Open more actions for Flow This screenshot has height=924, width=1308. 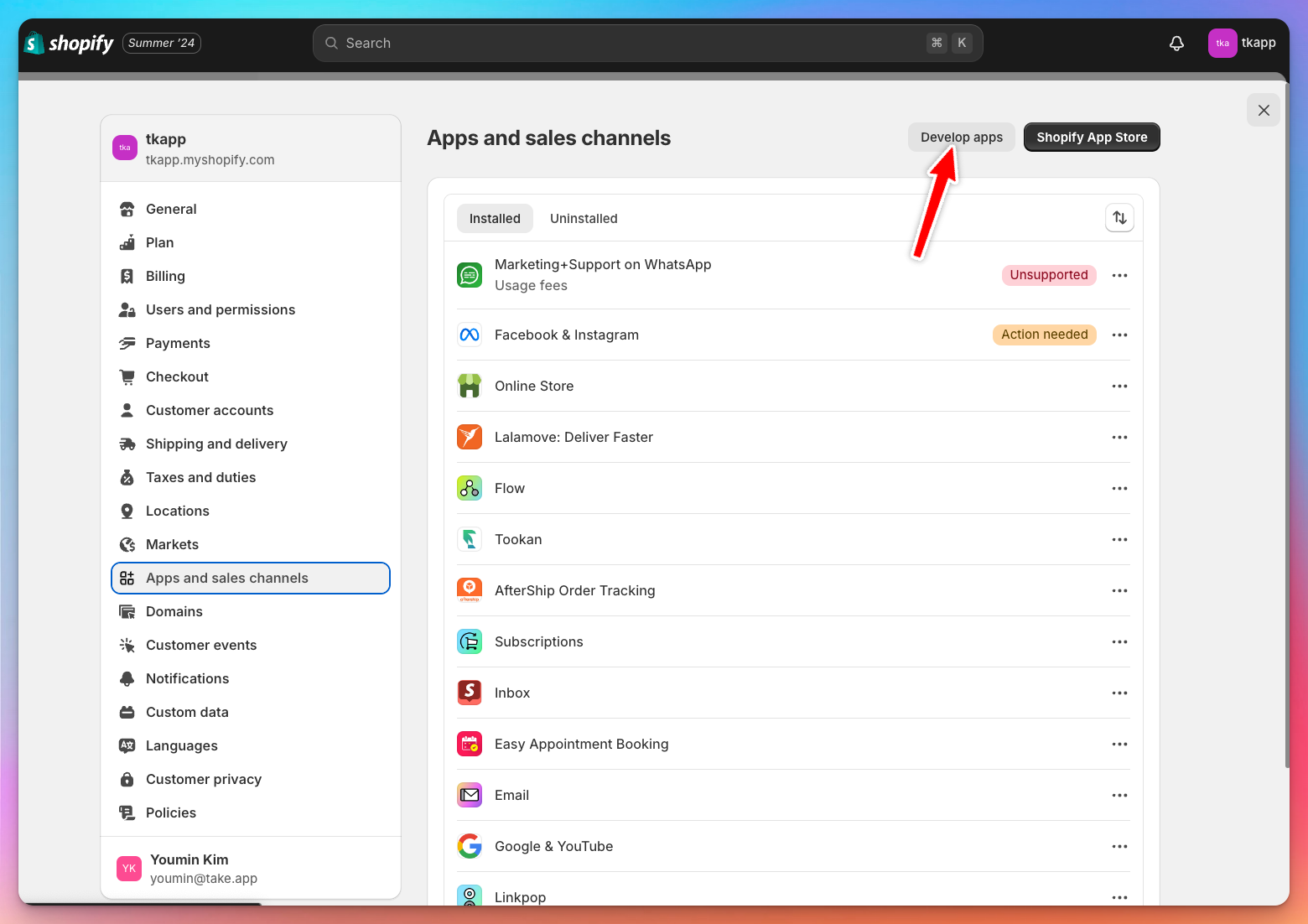(x=1119, y=488)
